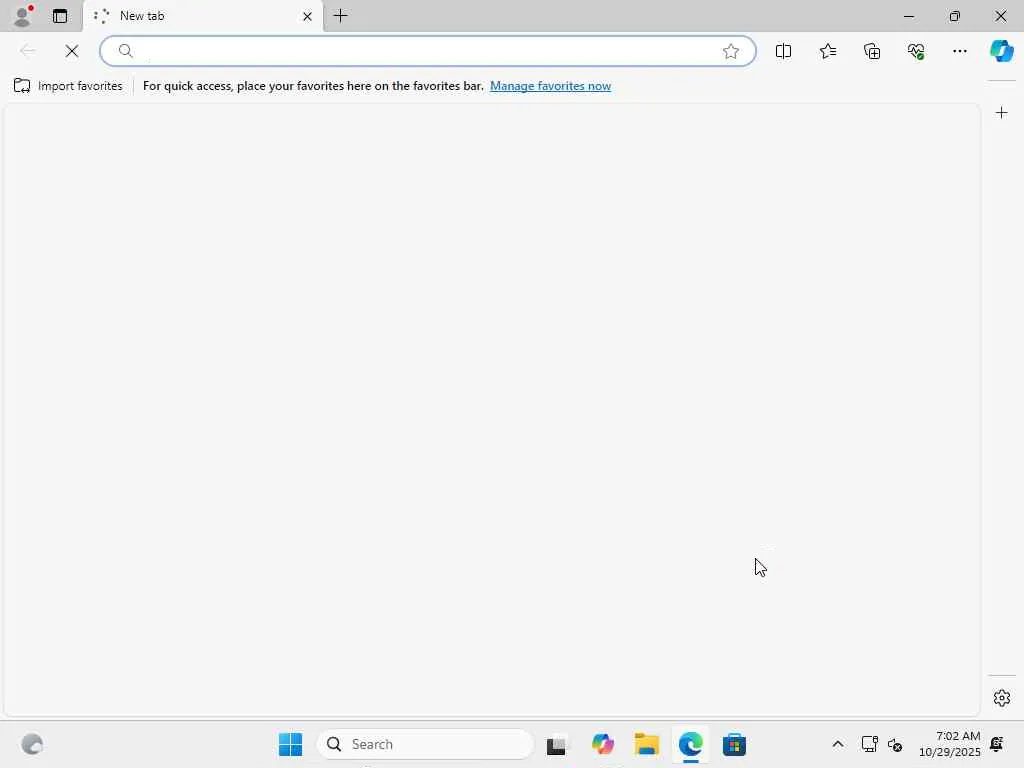Open File Explorer from taskbar
Viewport: 1024px width, 768px height.
click(647, 744)
